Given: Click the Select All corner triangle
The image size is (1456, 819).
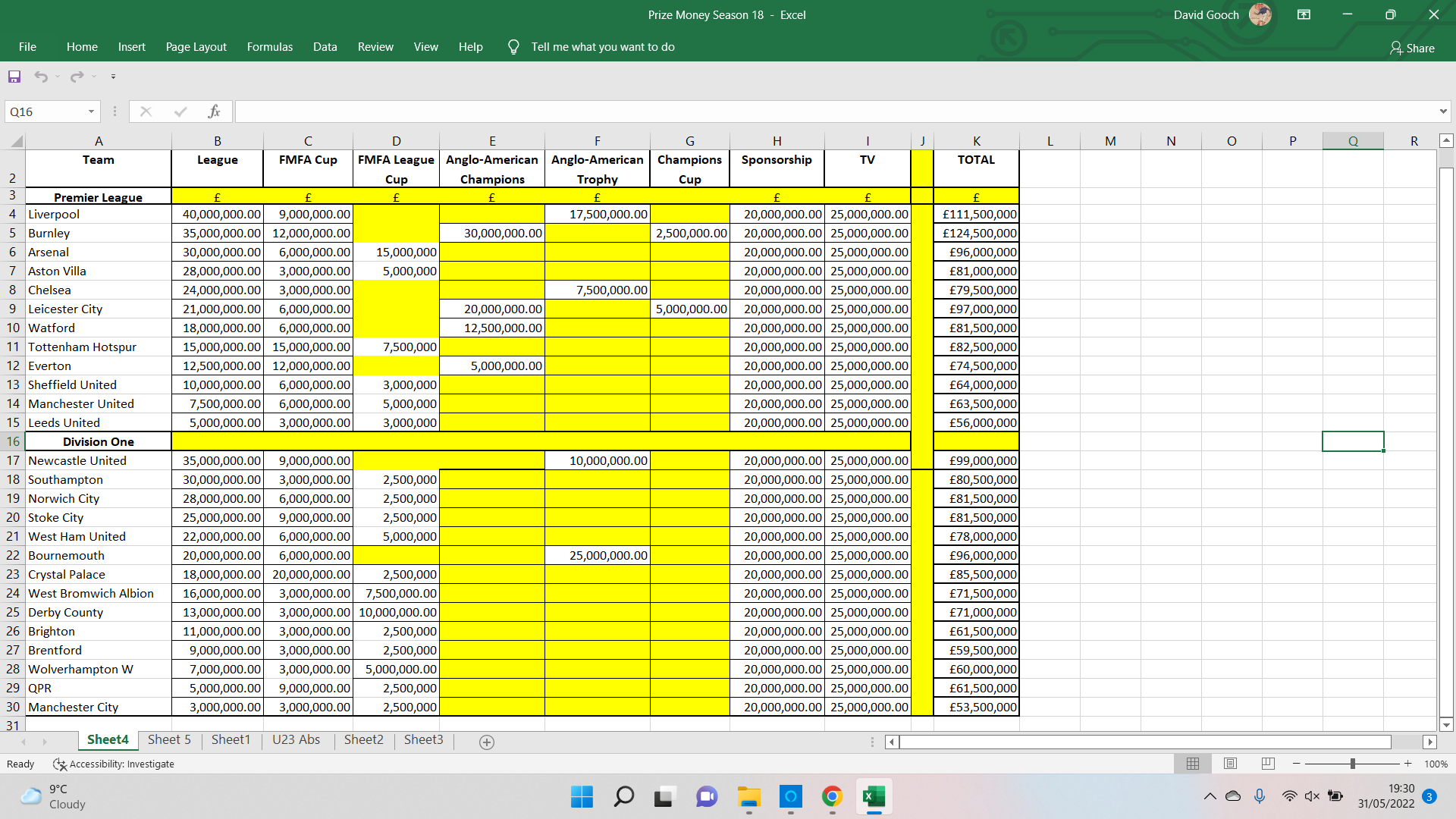Looking at the screenshot, I should click(17, 142).
